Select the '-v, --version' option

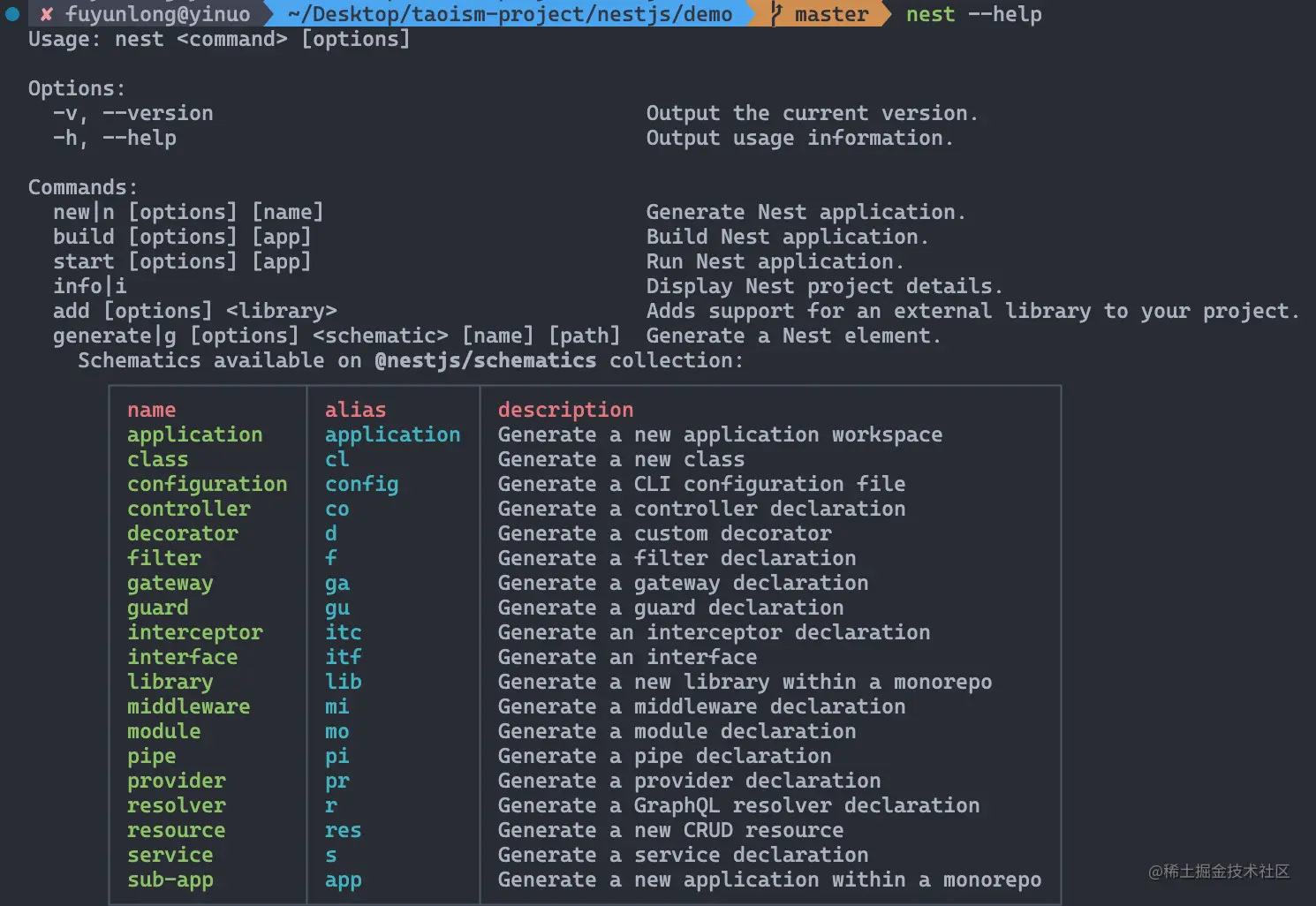132,113
